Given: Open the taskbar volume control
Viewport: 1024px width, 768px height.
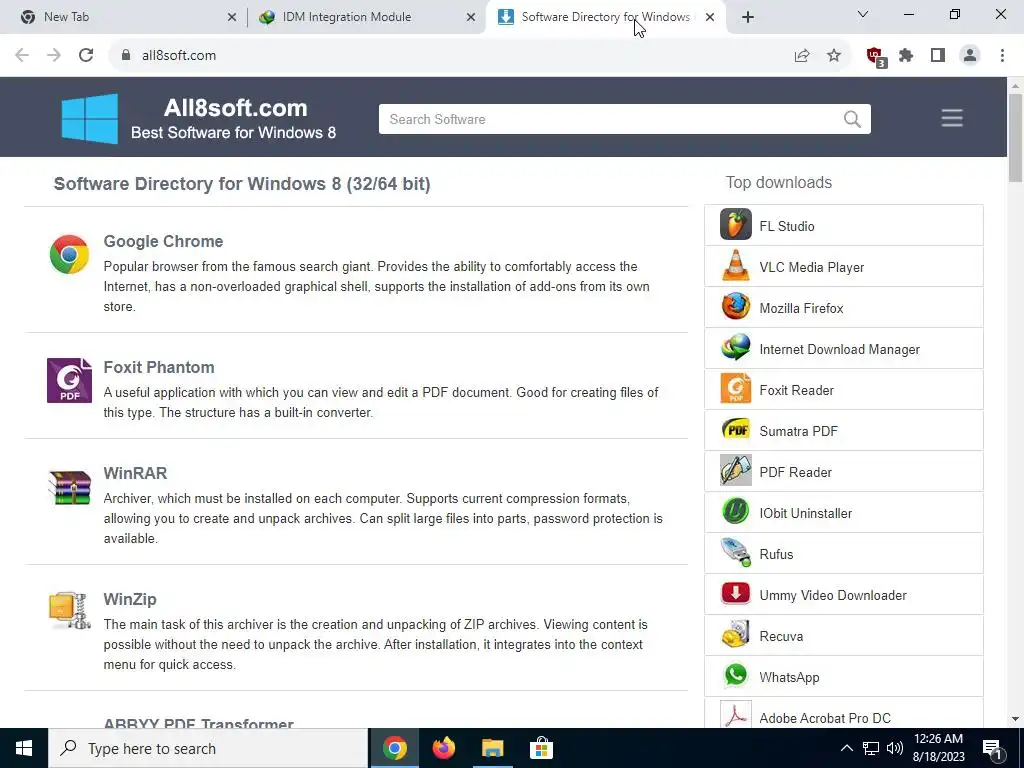Looking at the screenshot, I should tap(895, 748).
